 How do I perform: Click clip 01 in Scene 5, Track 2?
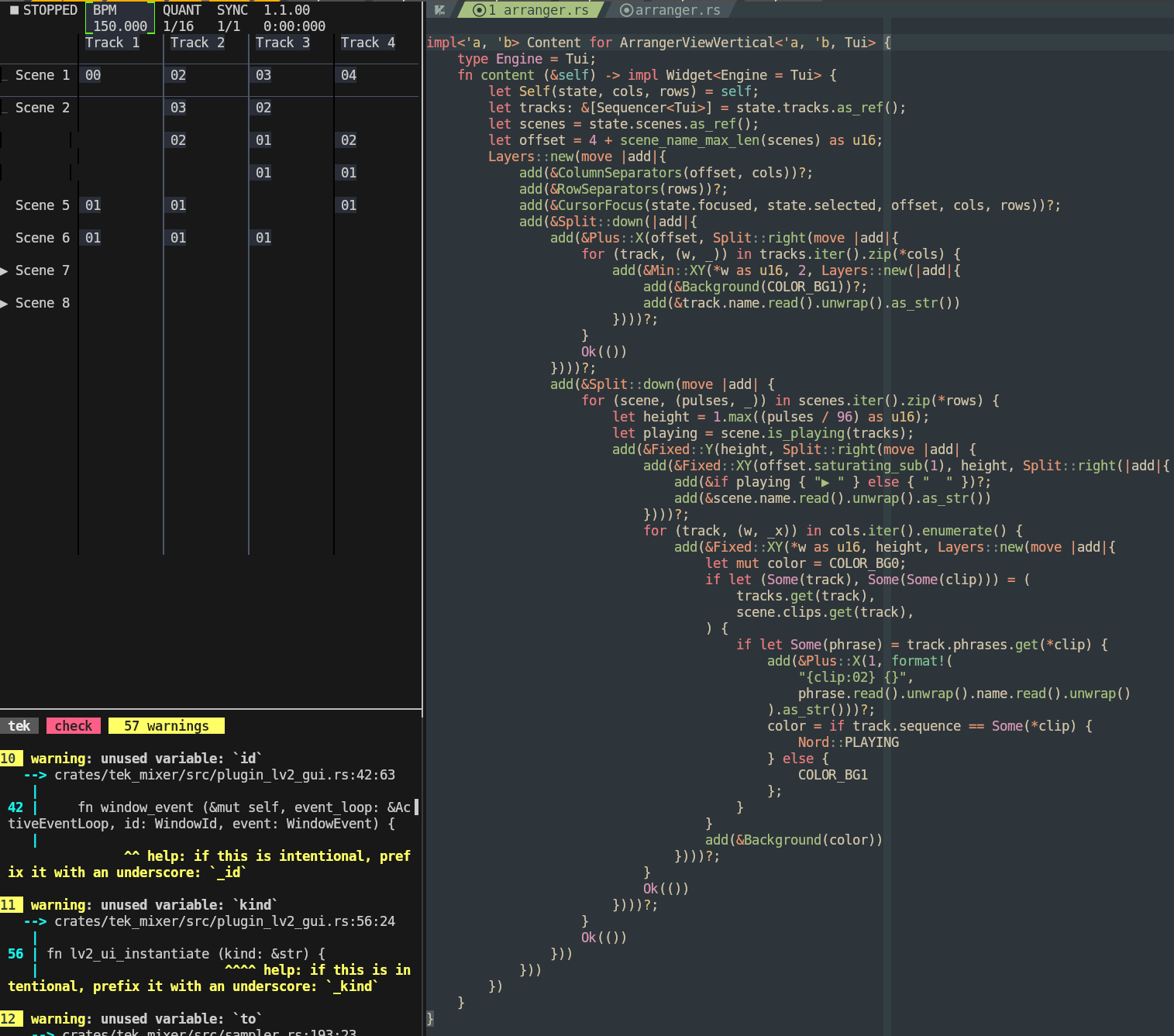pos(178,205)
